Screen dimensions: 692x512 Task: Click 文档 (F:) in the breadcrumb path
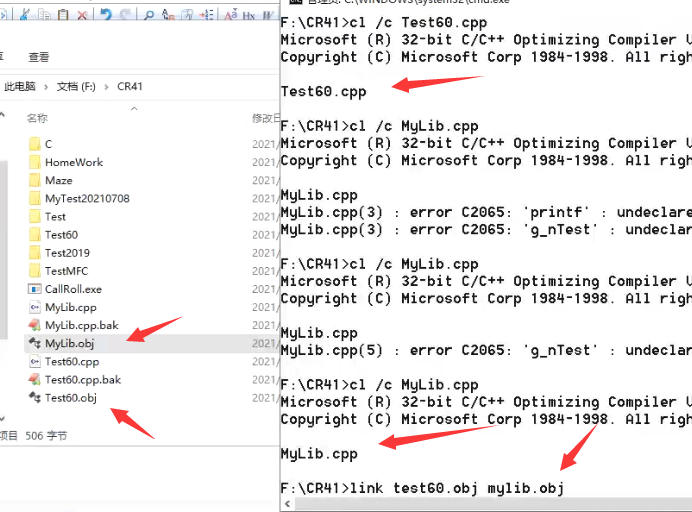click(76, 87)
